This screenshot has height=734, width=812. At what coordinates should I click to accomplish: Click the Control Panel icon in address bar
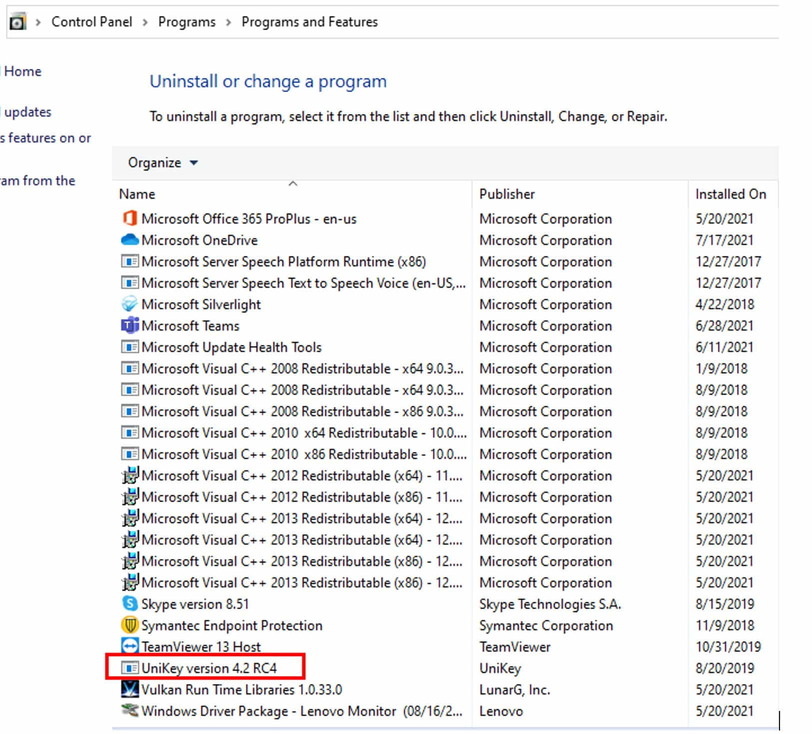[x=18, y=22]
